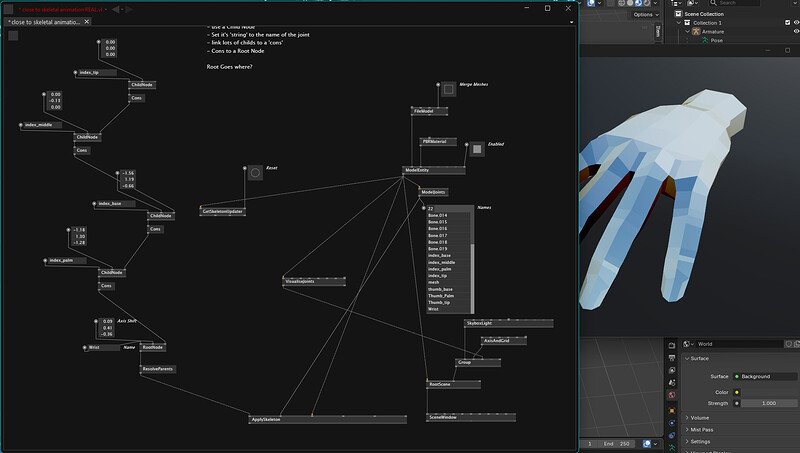Screen dimensions: 800x453
Task: Select the ResolveParents node
Action: (x=158, y=369)
